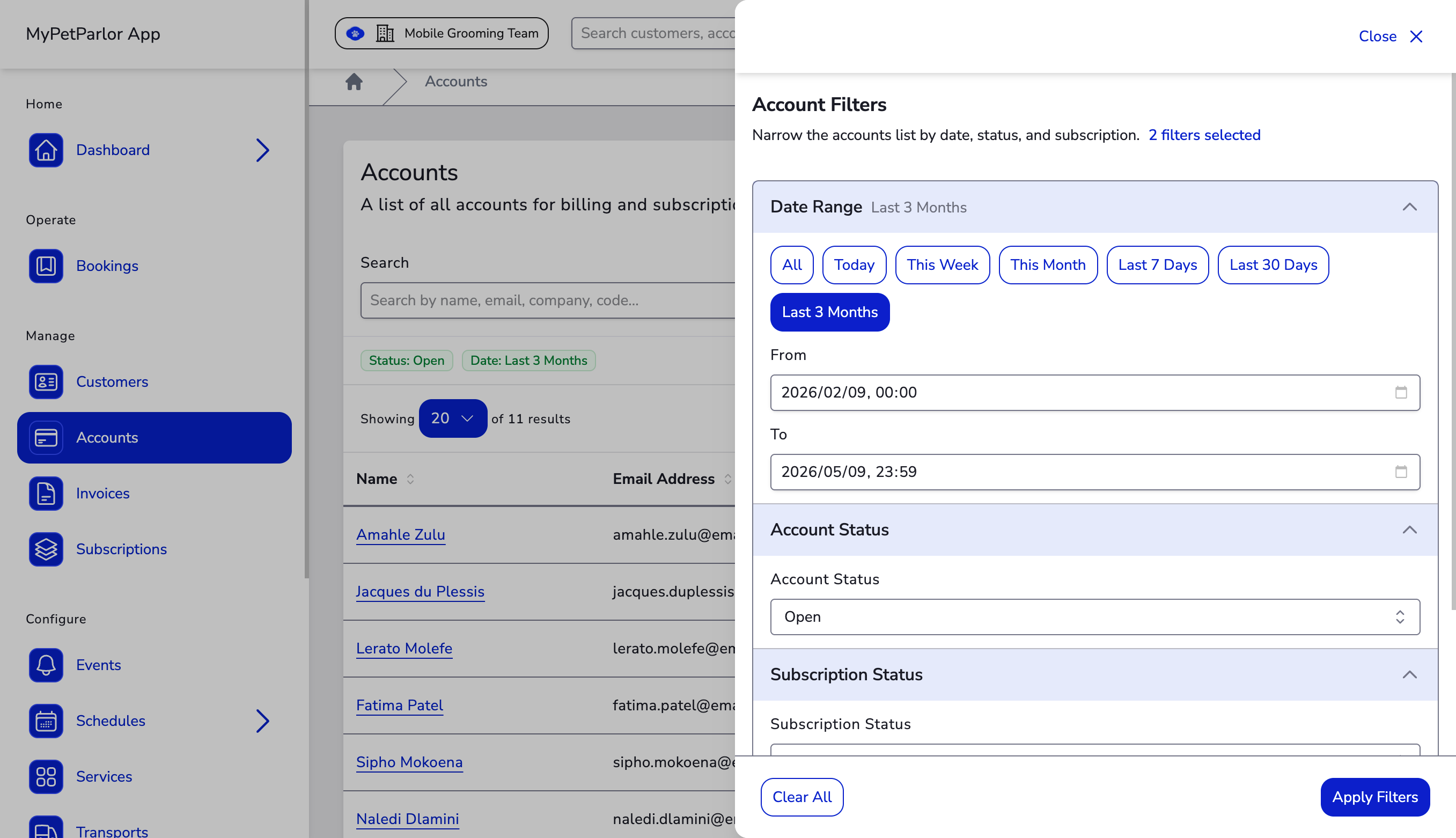The image size is (1456, 838).
Task: Click the accounts search by name field
Action: [x=548, y=300]
